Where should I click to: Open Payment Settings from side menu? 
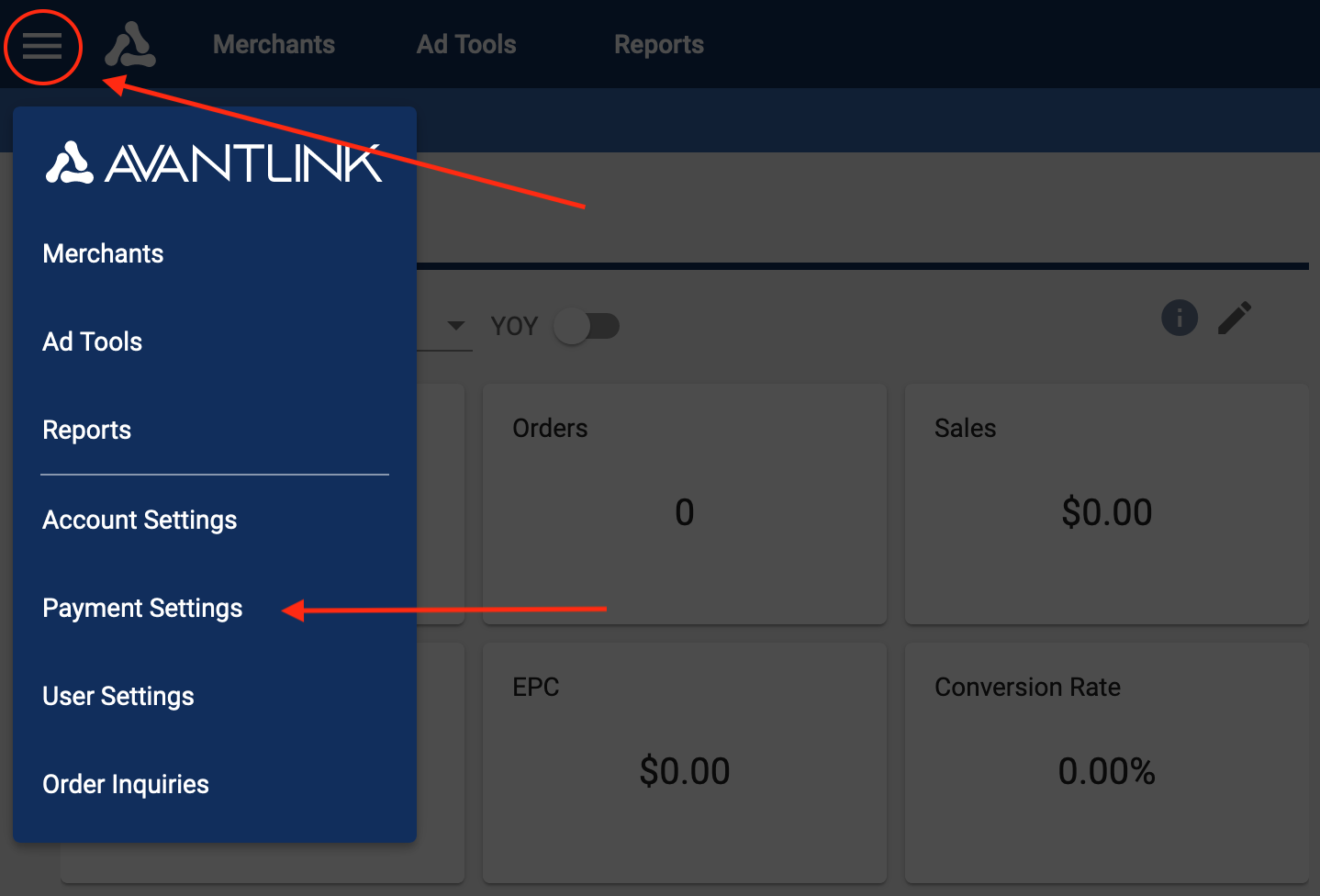click(x=142, y=608)
